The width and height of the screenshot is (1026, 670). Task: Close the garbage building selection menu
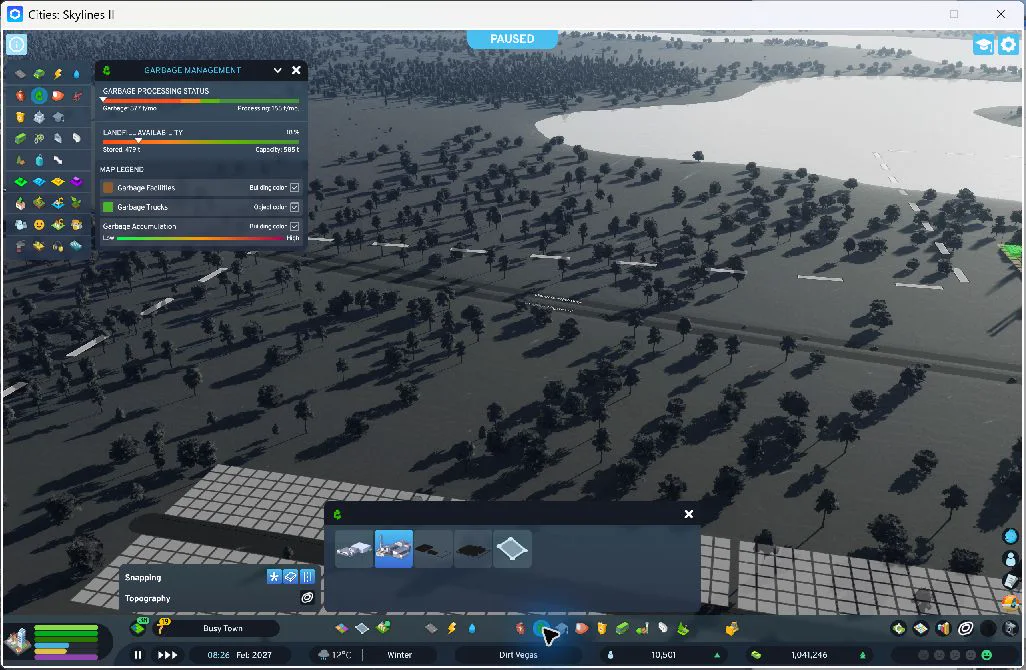(x=688, y=514)
